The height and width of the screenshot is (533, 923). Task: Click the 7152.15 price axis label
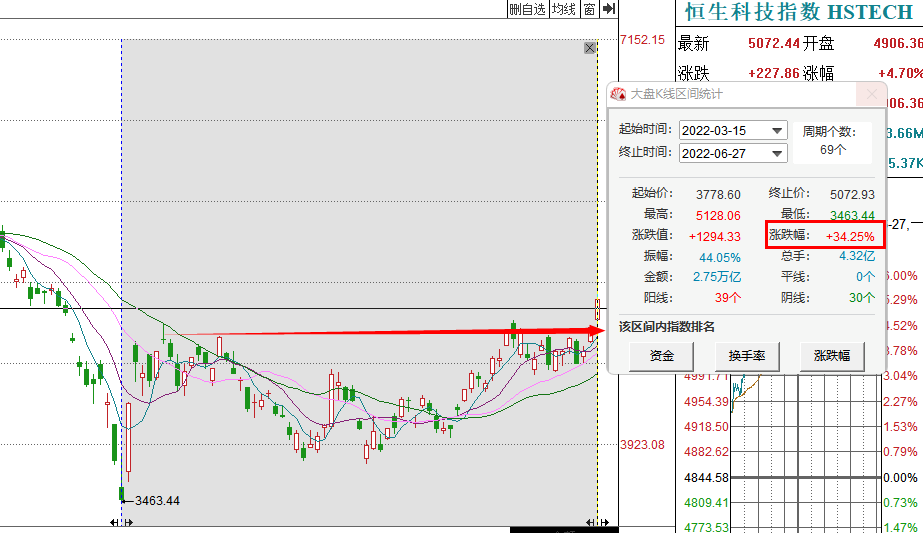coord(642,40)
